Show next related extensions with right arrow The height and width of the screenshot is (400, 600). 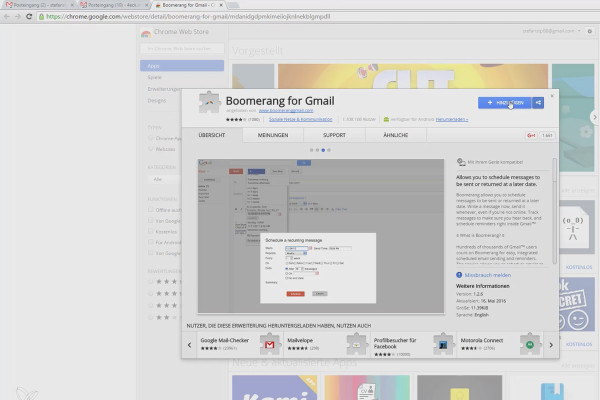coord(551,345)
